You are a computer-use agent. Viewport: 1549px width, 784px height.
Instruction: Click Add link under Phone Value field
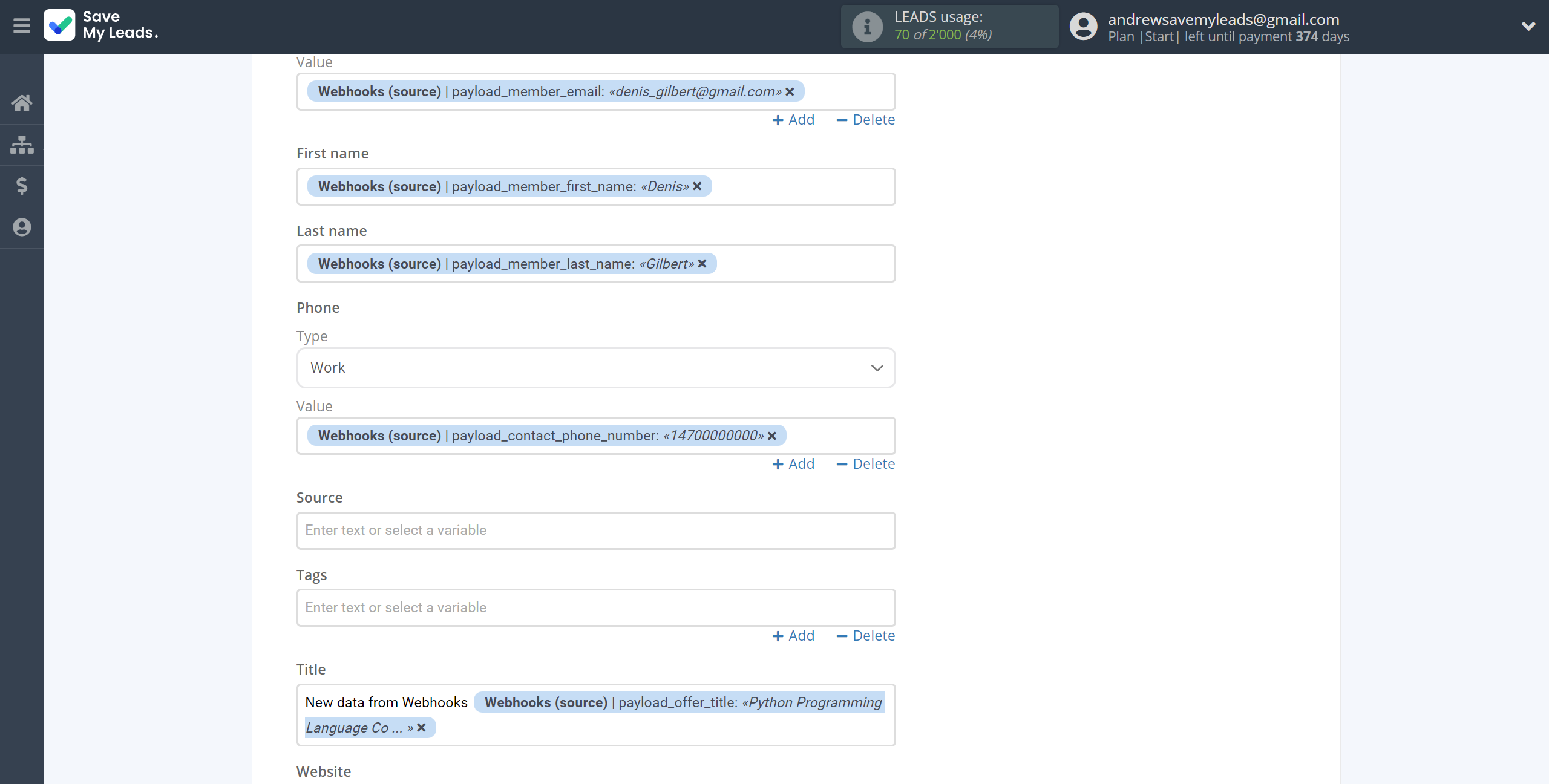click(793, 463)
